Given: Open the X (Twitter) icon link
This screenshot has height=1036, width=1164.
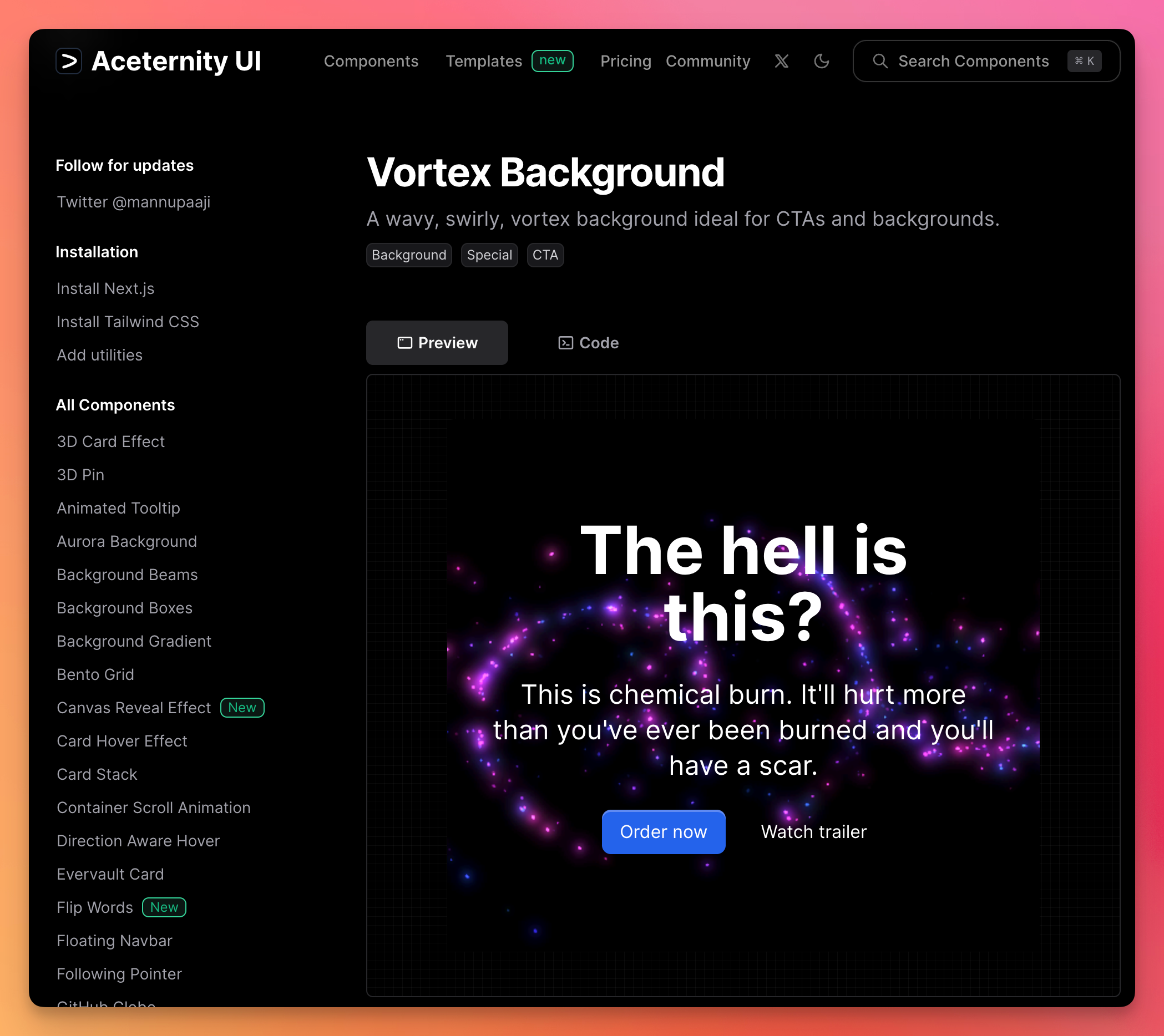Looking at the screenshot, I should click(781, 61).
